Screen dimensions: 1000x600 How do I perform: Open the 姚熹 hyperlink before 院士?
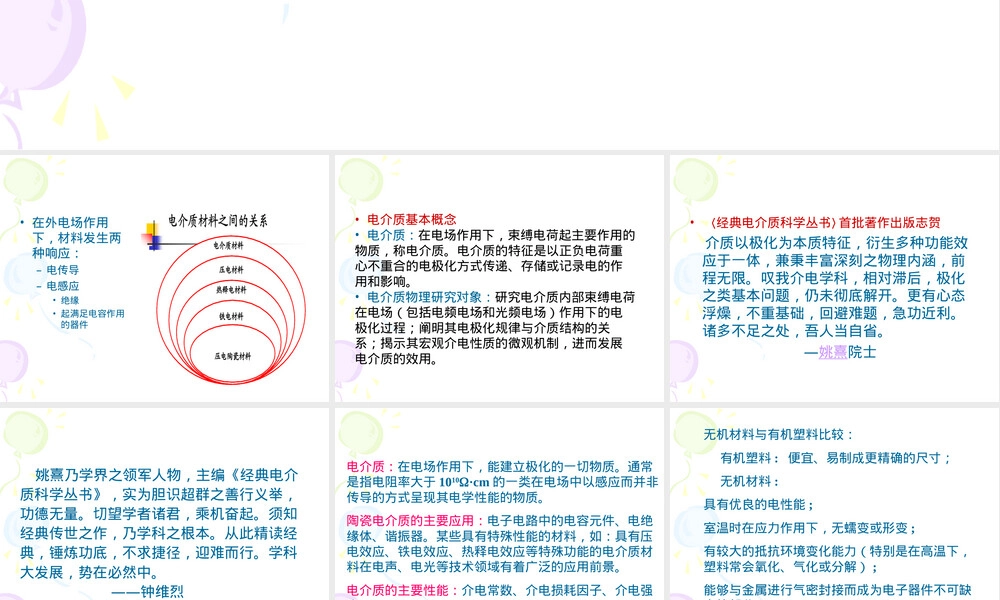pyautogui.click(x=832, y=352)
